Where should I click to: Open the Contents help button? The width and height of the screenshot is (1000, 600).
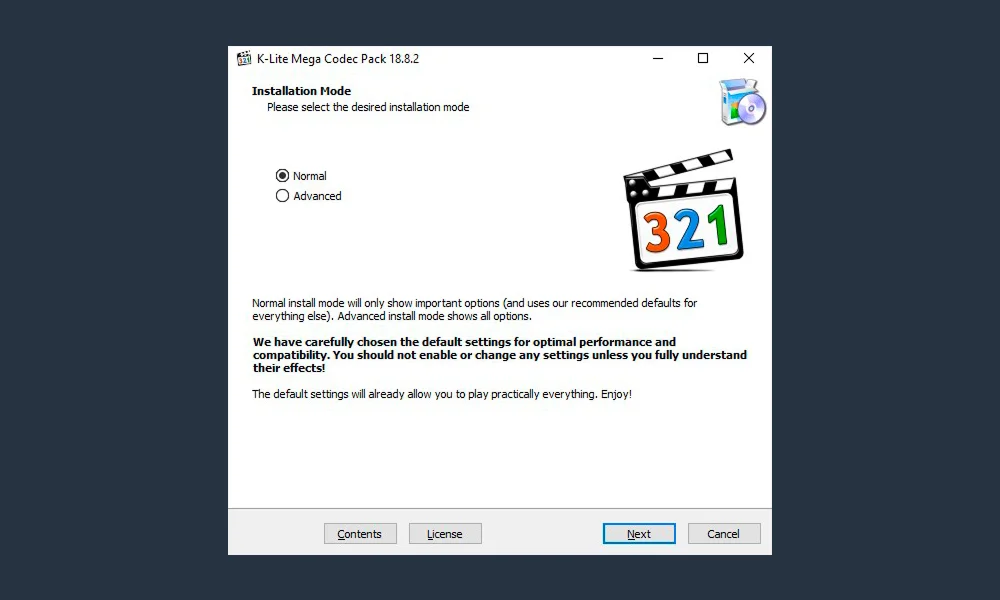tap(360, 534)
